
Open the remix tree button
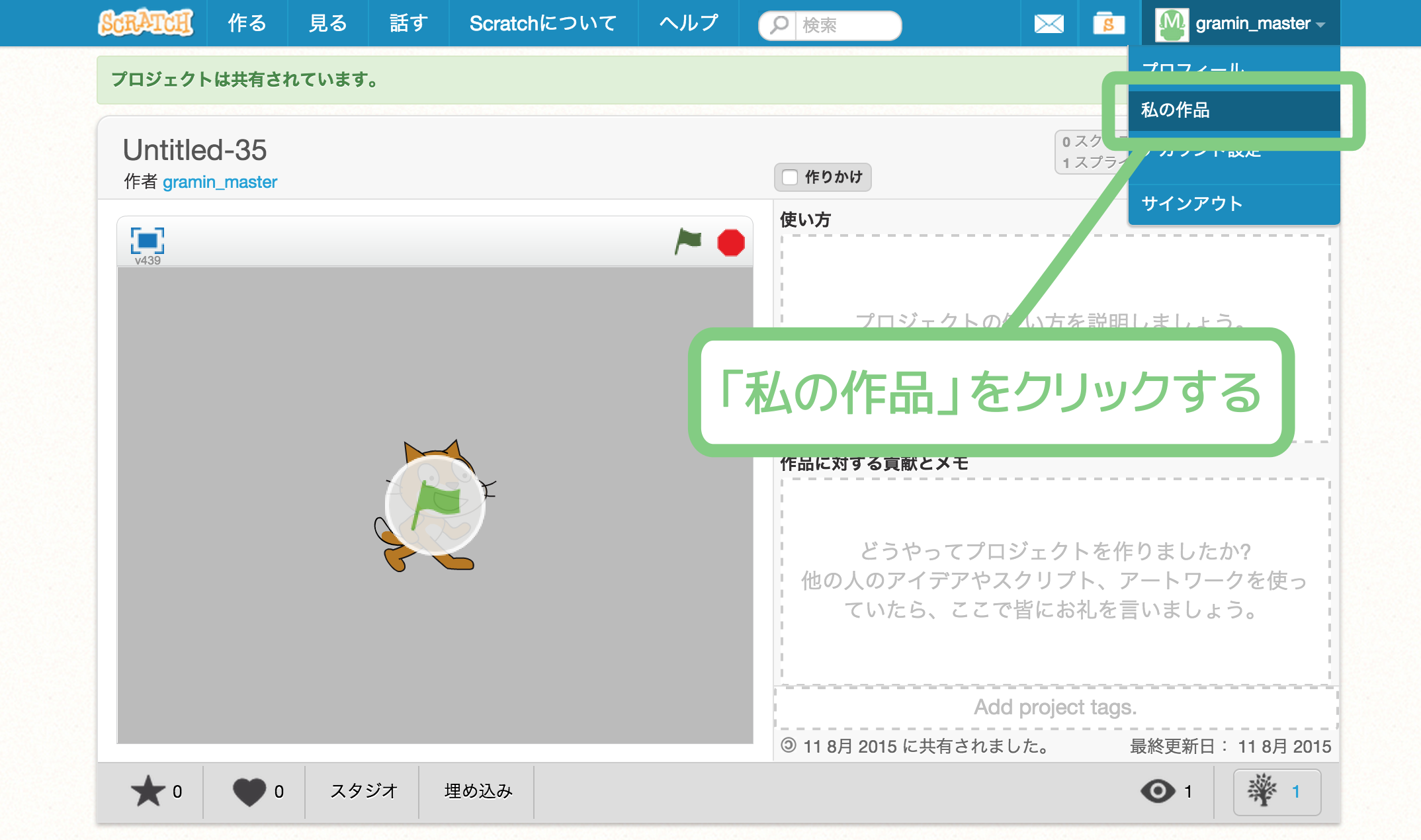1277,792
